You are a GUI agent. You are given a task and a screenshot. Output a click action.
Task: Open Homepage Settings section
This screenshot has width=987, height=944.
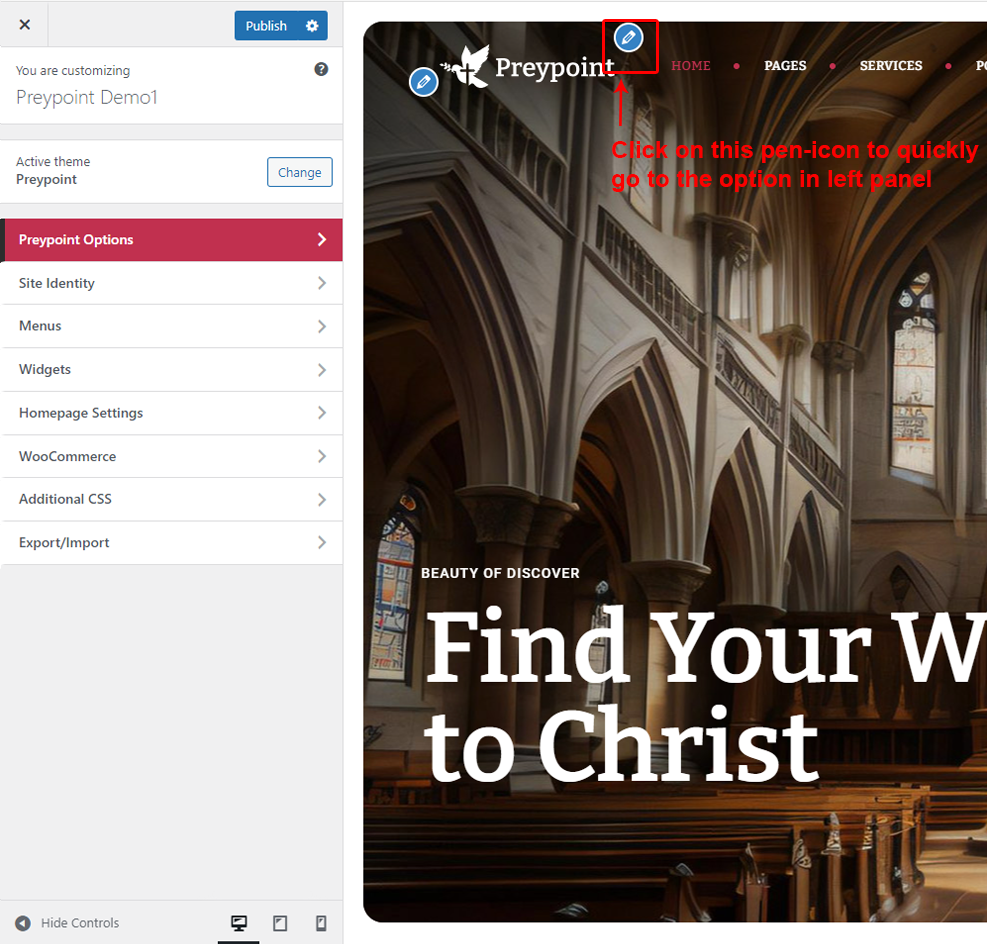pos(172,413)
